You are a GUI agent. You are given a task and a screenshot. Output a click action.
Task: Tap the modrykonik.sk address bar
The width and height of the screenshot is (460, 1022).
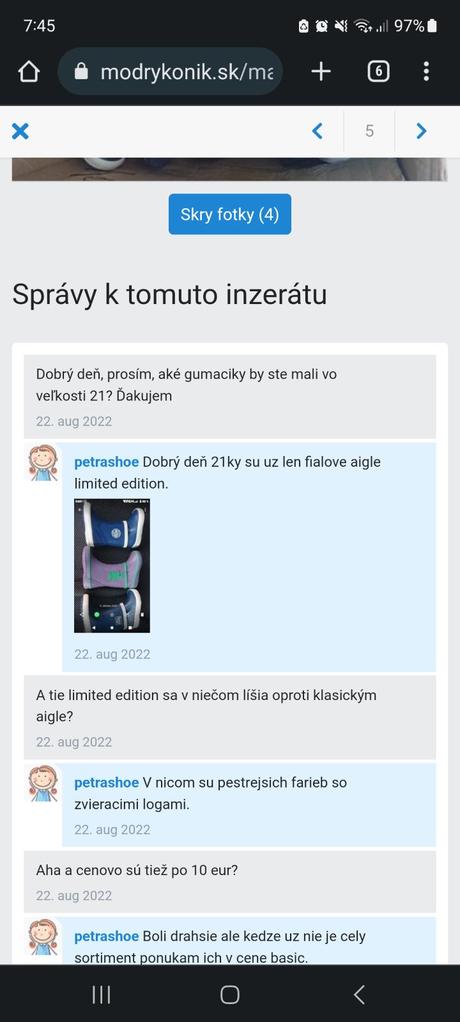[x=170, y=72]
